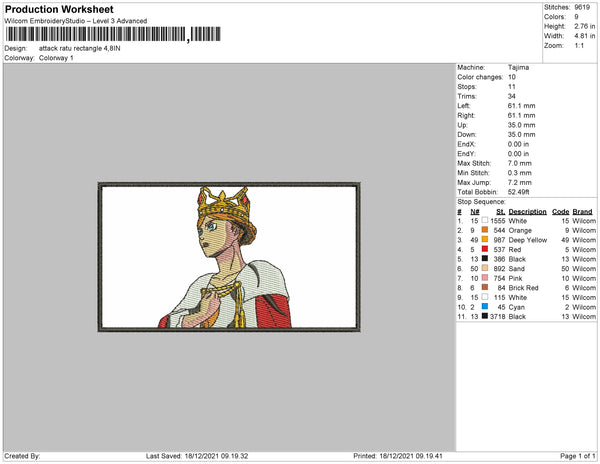Click the Down value '35.0 mm'
The height and width of the screenshot is (464, 600).
tap(522, 135)
